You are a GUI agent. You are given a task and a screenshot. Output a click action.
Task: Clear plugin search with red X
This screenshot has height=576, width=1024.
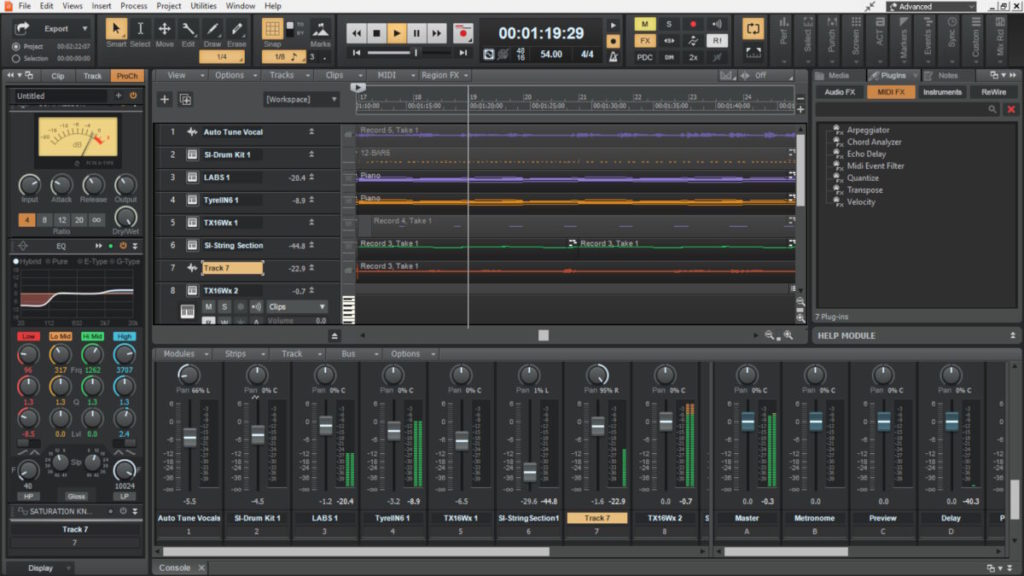[1011, 110]
